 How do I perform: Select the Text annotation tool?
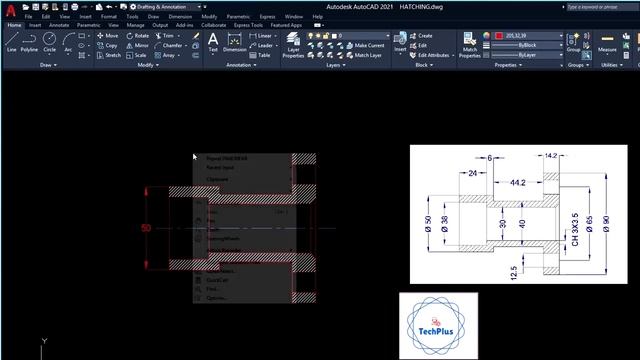[x=213, y=42]
